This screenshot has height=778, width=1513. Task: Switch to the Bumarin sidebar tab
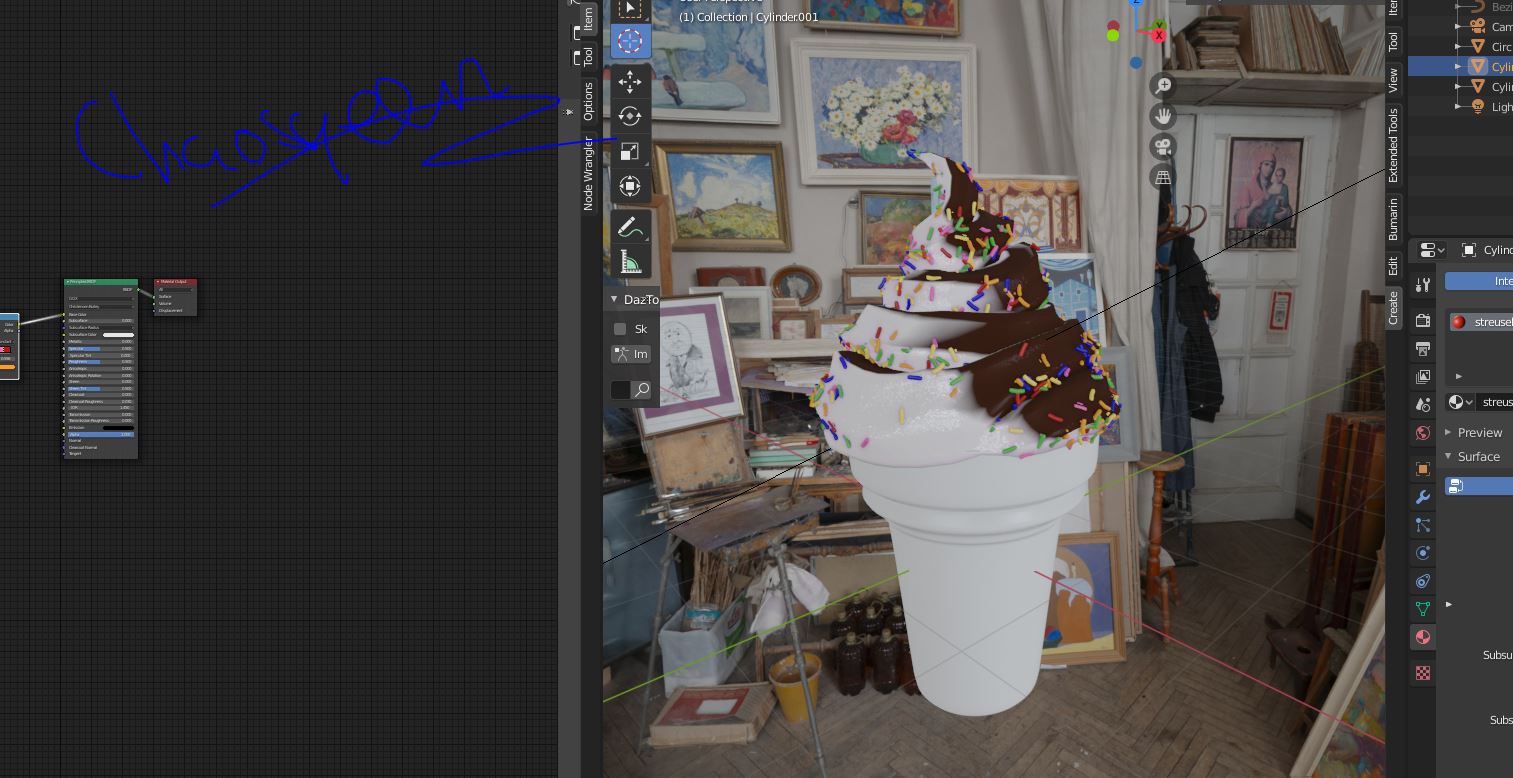(x=1393, y=219)
